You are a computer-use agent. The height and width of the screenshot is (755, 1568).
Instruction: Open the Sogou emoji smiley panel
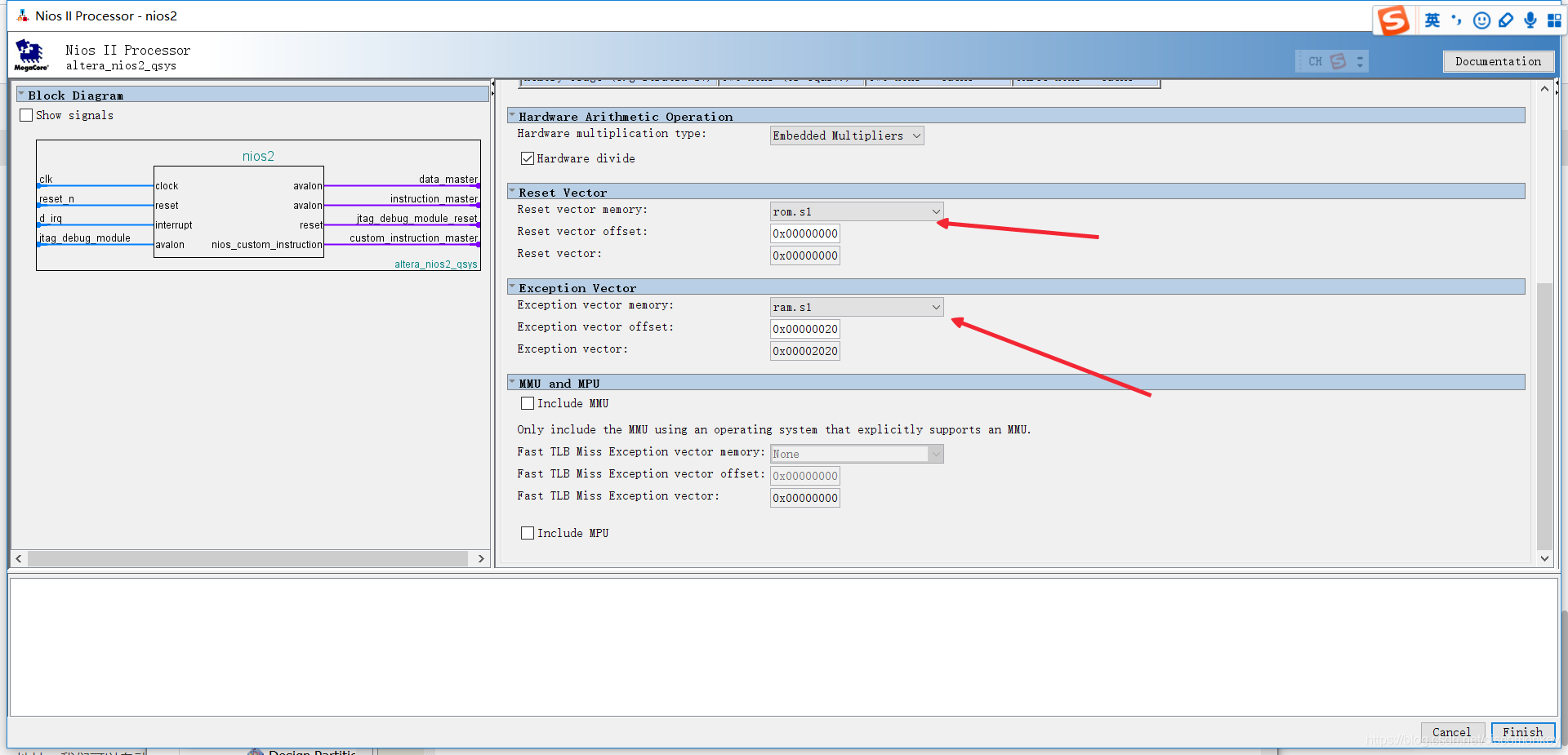(1481, 20)
